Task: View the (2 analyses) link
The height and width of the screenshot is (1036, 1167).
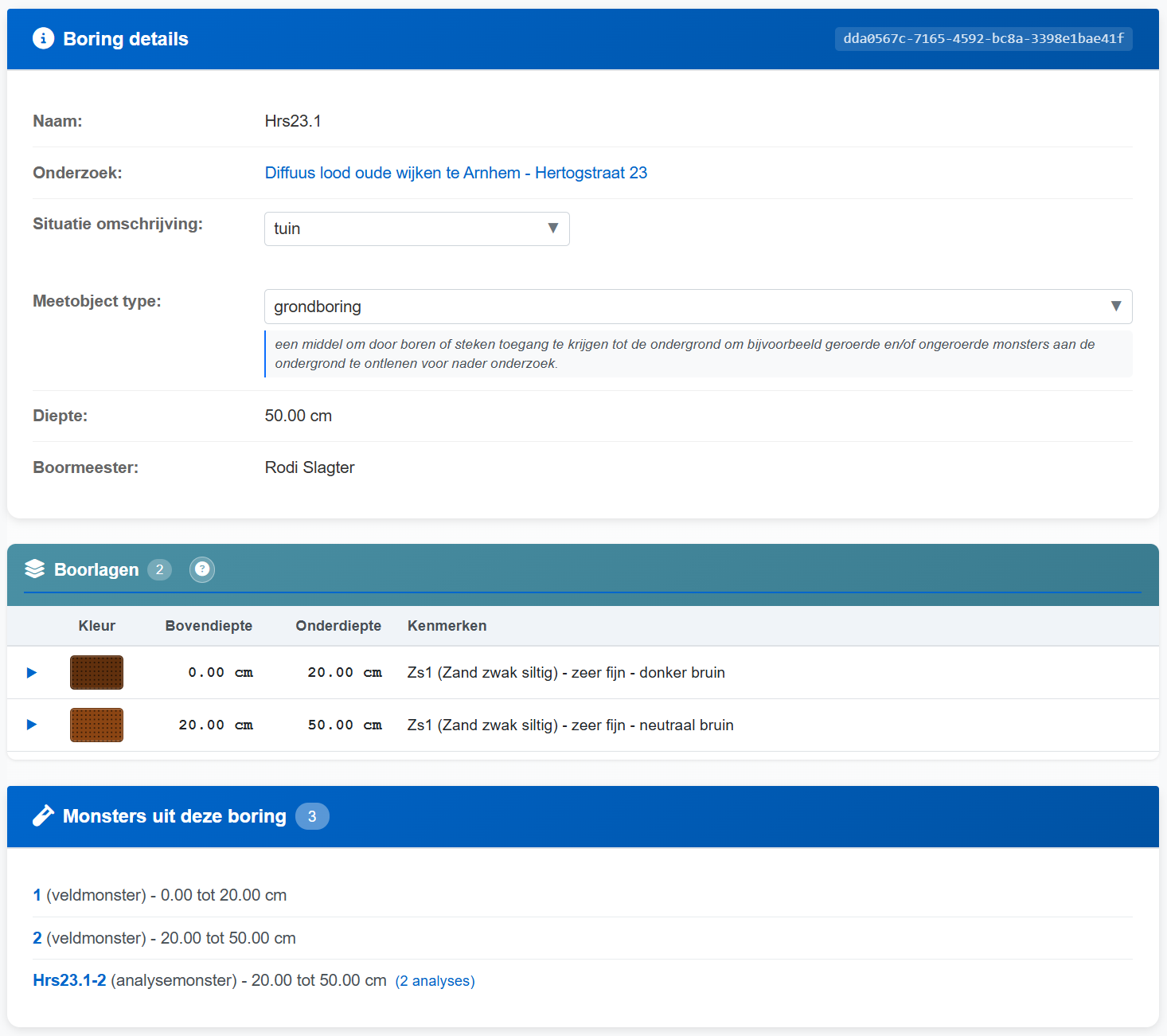Action: [x=435, y=981]
